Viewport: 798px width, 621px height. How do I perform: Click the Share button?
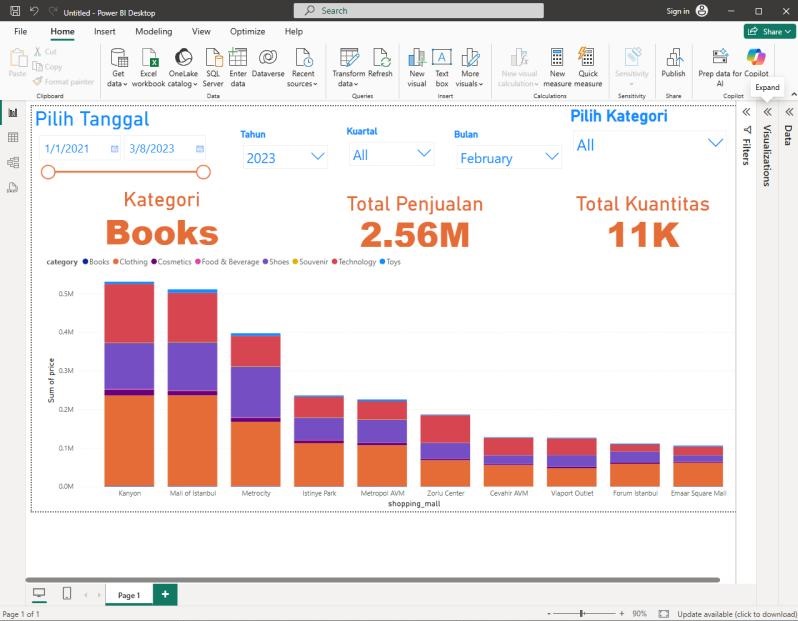[769, 31]
